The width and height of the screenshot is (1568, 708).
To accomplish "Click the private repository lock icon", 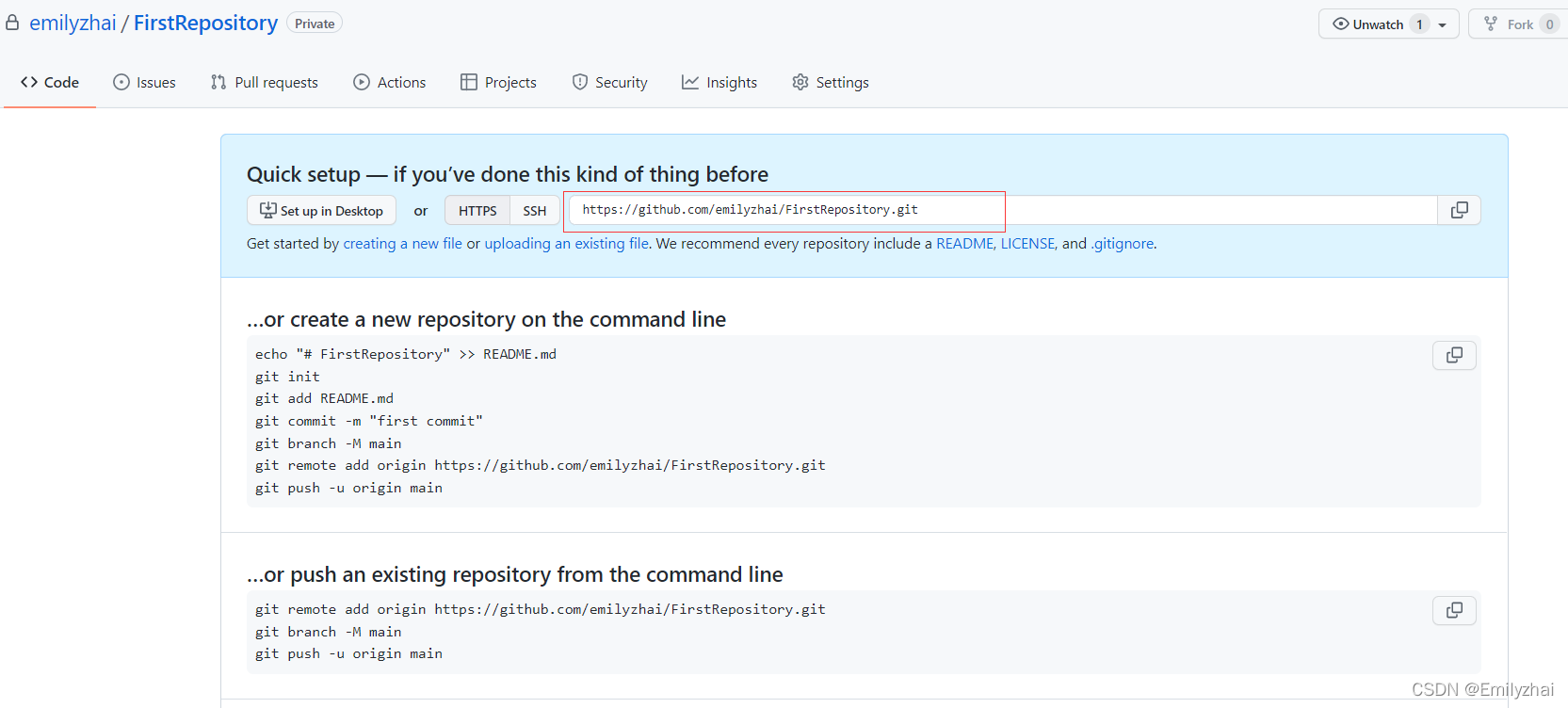I will [12, 24].
